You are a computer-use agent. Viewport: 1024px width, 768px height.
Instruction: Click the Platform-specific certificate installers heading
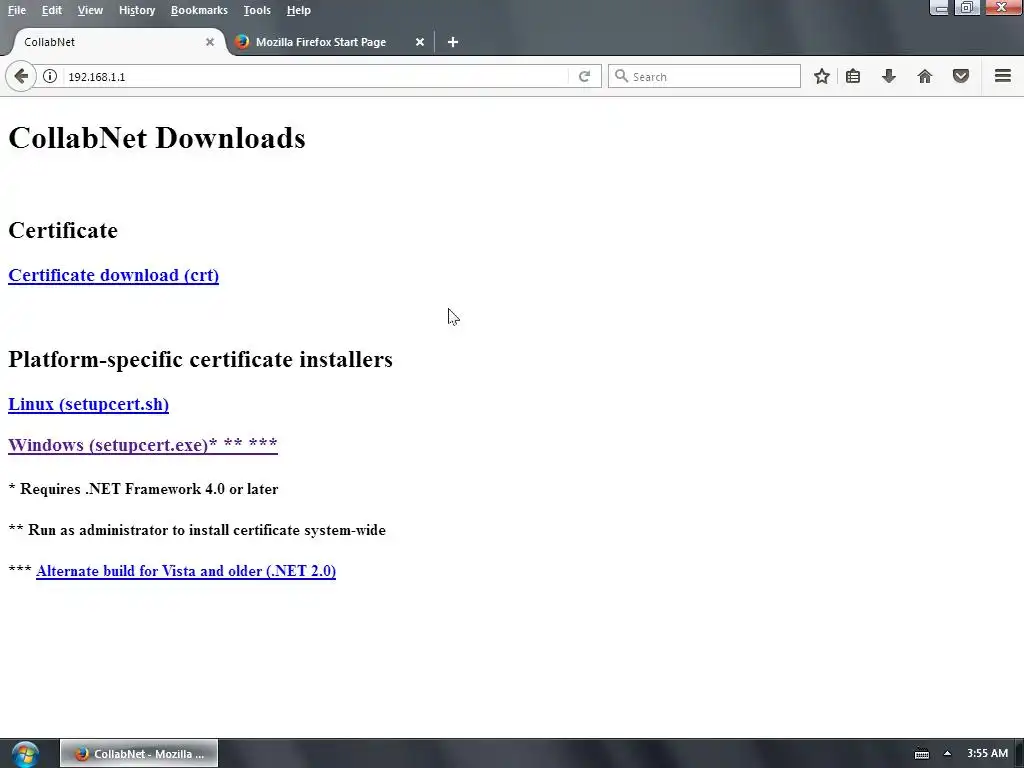coord(200,359)
